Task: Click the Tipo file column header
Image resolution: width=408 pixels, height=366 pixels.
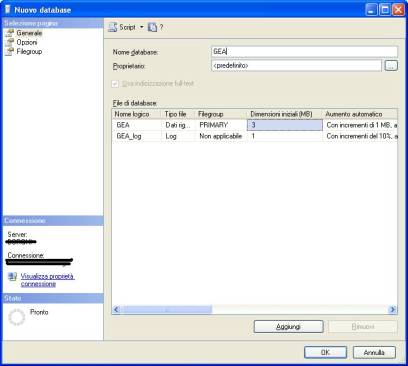Action: (178, 114)
